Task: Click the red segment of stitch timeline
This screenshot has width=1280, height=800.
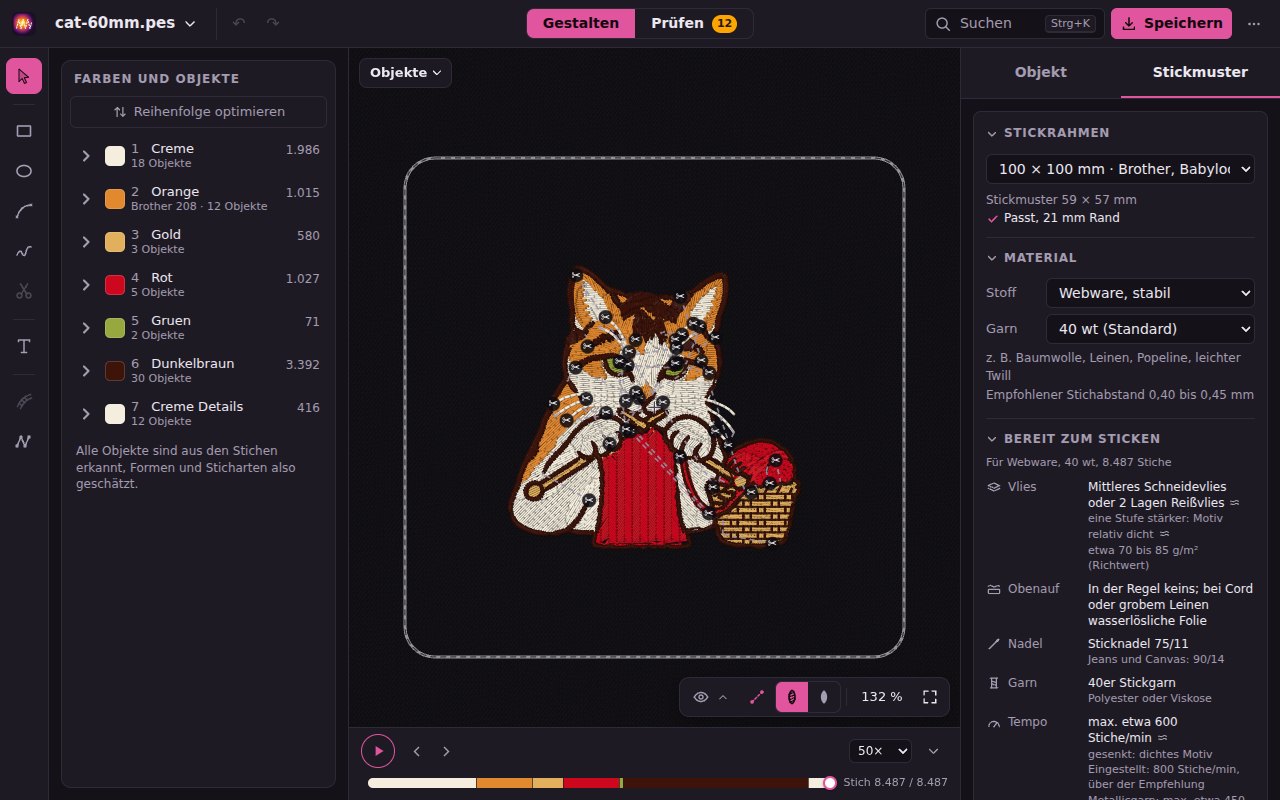Action: pos(591,783)
